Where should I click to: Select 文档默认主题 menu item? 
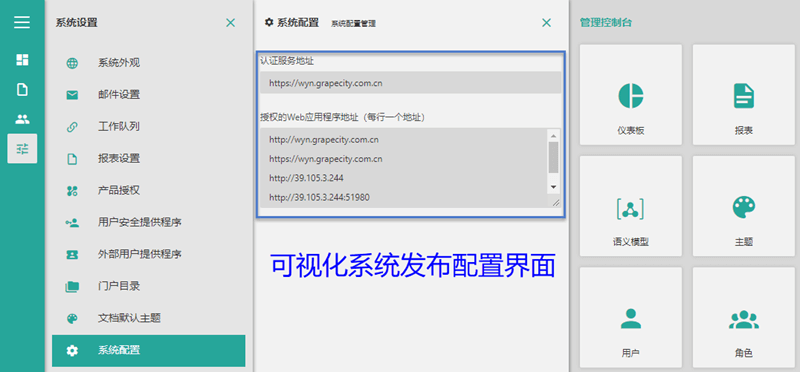(x=148, y=319)
